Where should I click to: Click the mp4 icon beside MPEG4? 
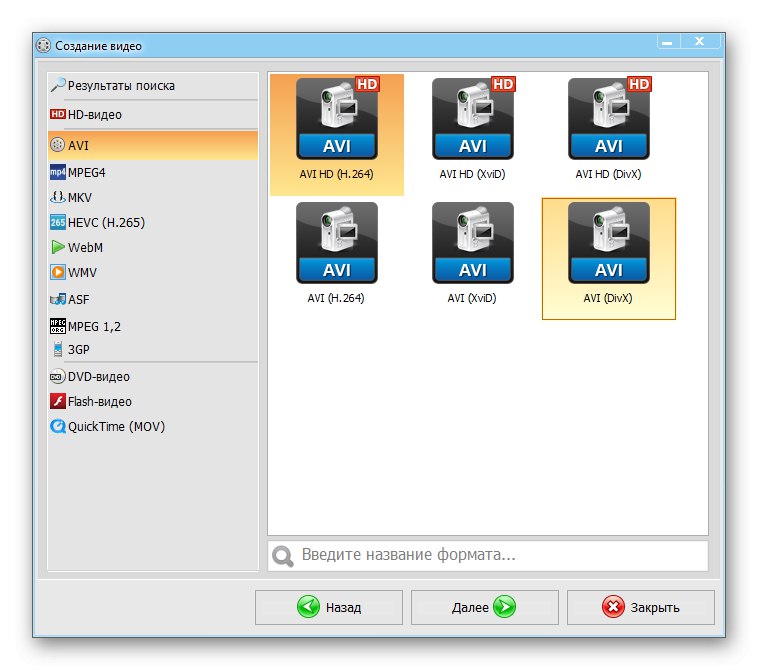[x=58, y=172]
